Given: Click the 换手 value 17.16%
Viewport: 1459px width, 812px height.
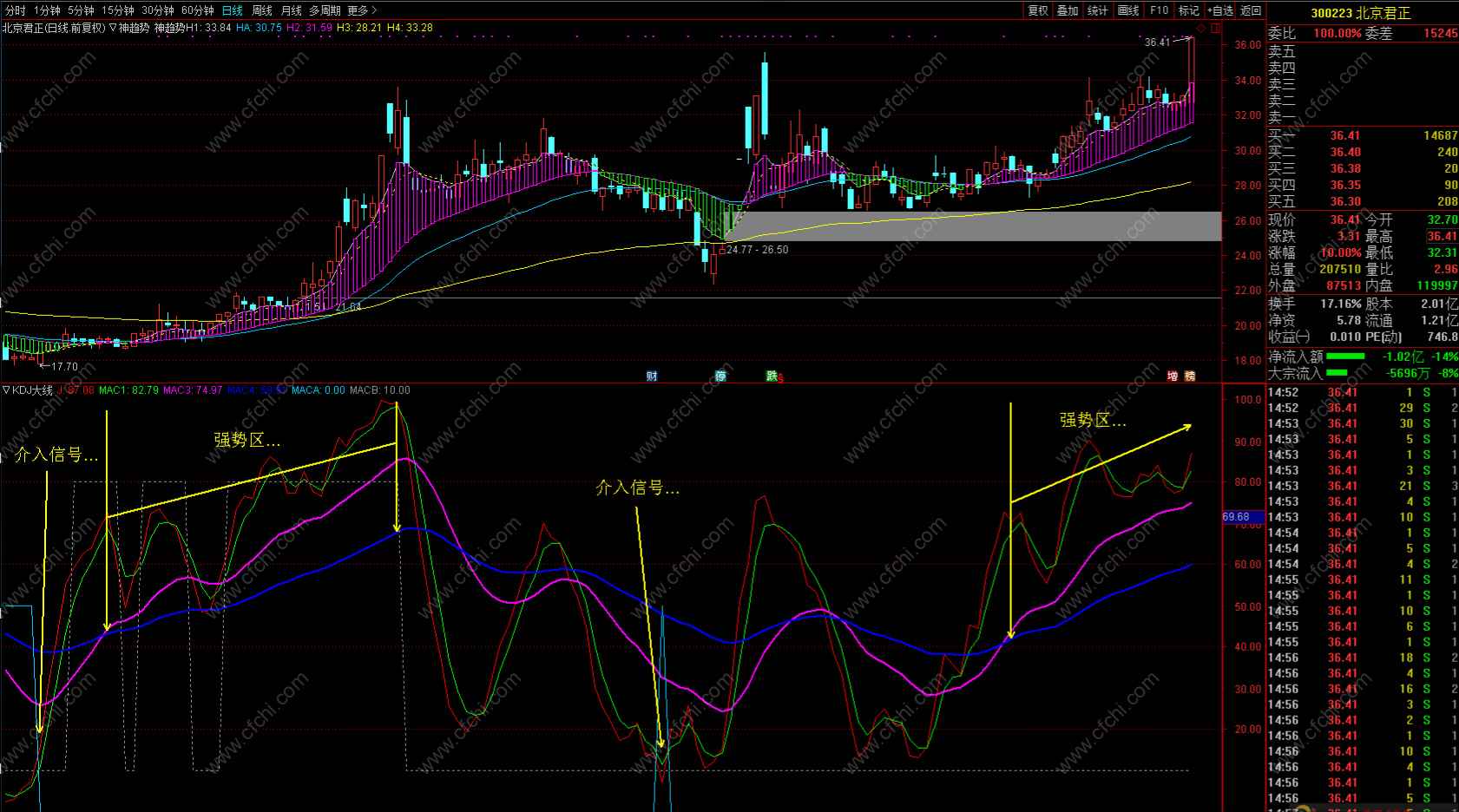Looking at the screenshot, I should (x=1341, y=304).
